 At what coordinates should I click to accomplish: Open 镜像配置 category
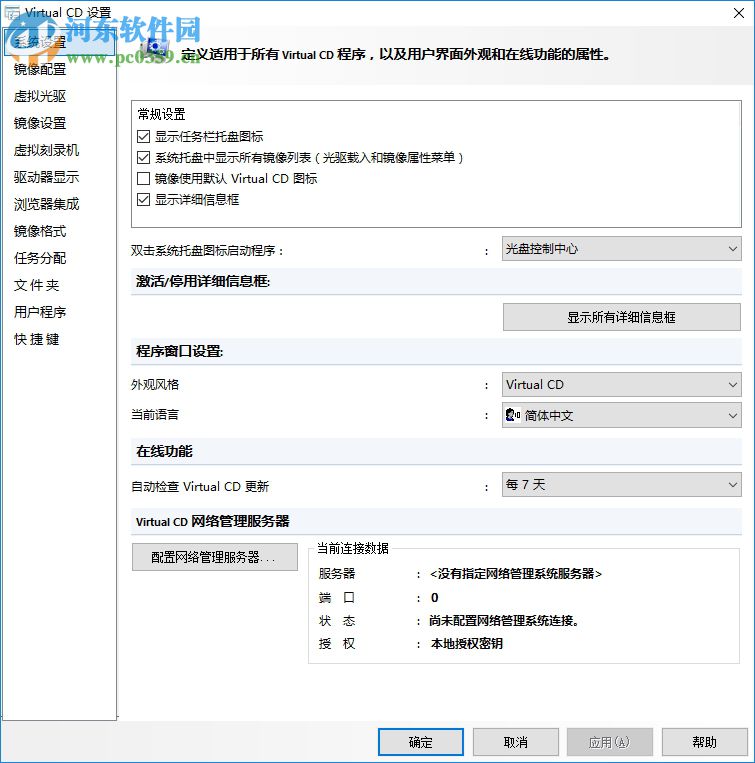tap(40, 69)
